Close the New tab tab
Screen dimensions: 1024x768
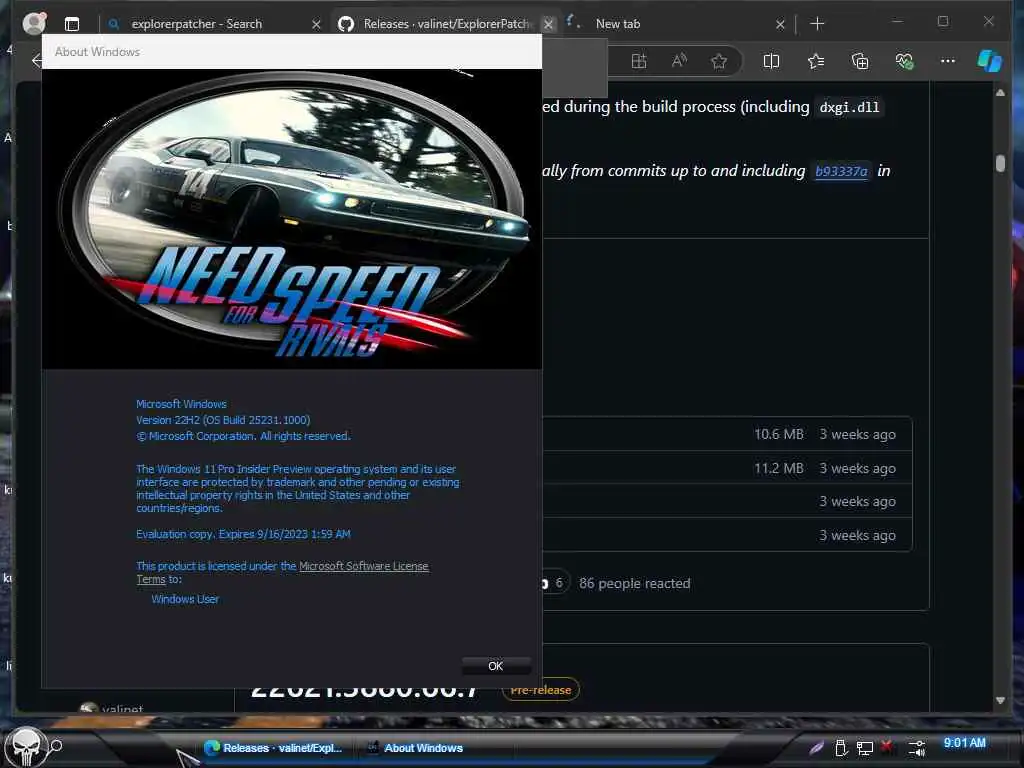[x=780, y=24]
